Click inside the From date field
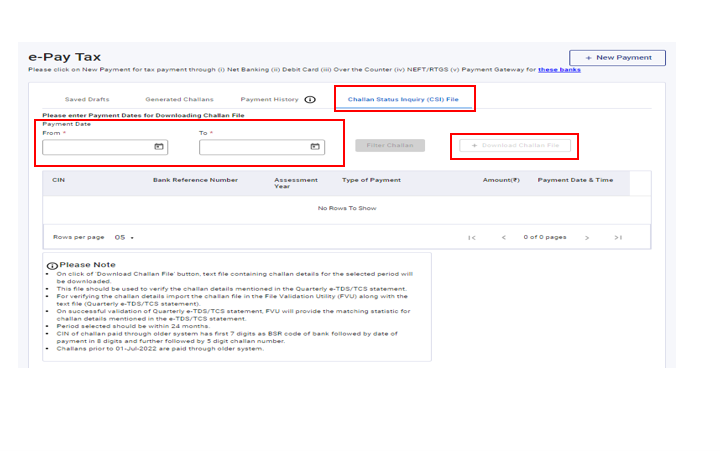The height and width of the screenshot is (451, 720). pyautogui.click(x=97, y=147)
